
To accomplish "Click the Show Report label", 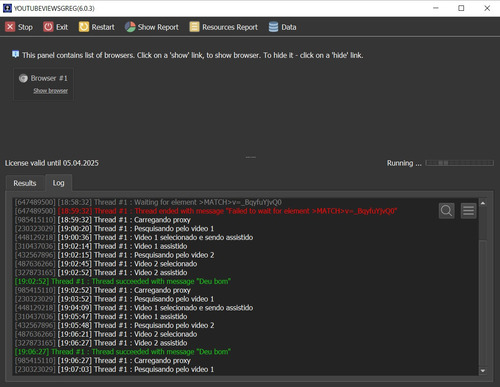I will point(158,27).
